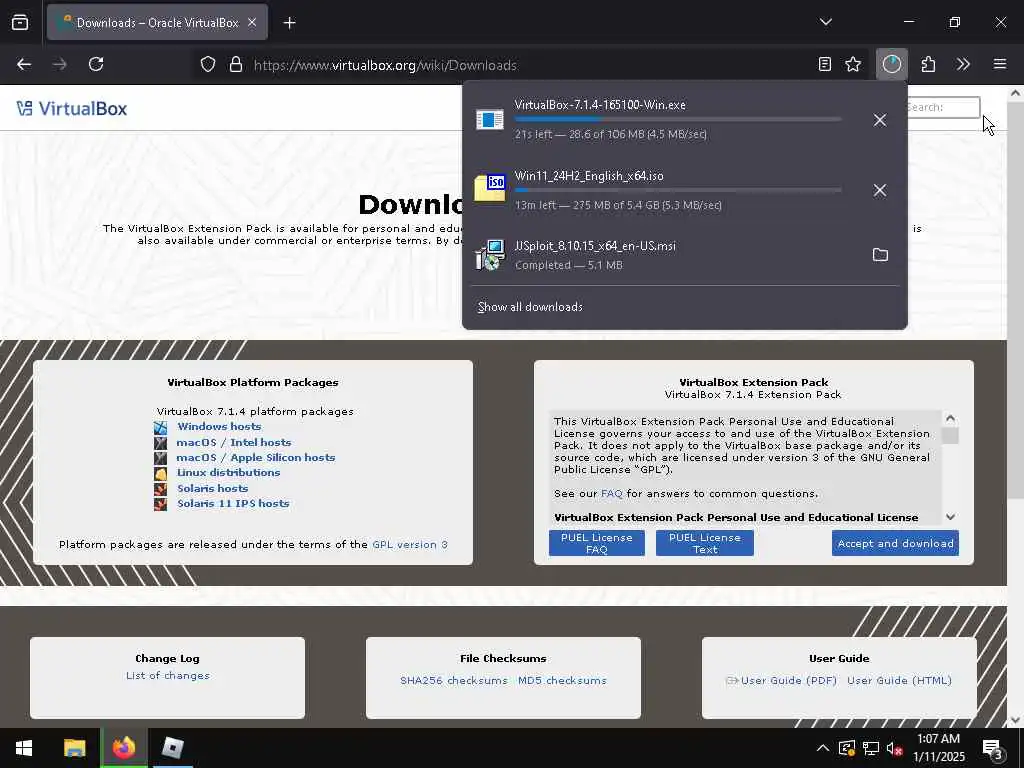Toggle reader view icon
Image resolution: width=1024 pixels, height=768 pixels.
tap(825, 64)
